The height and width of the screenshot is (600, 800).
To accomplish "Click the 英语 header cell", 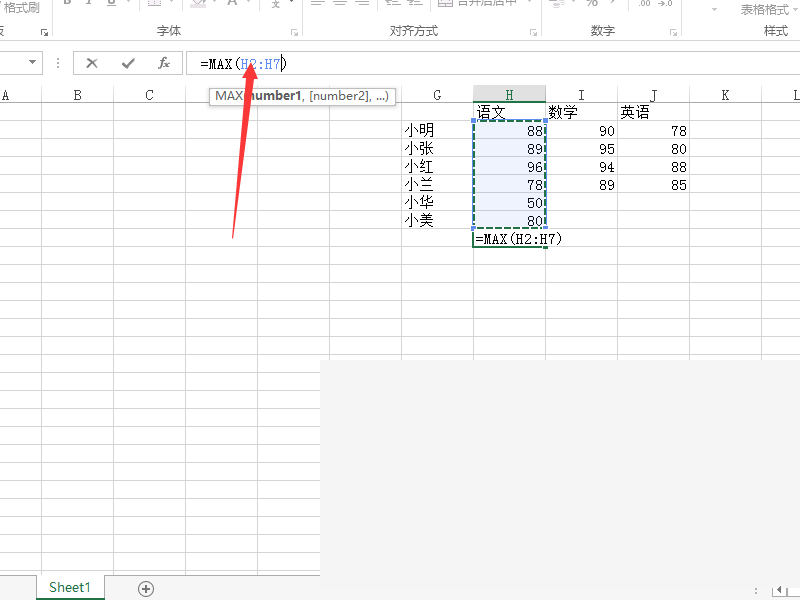I will tap(654, 112).
